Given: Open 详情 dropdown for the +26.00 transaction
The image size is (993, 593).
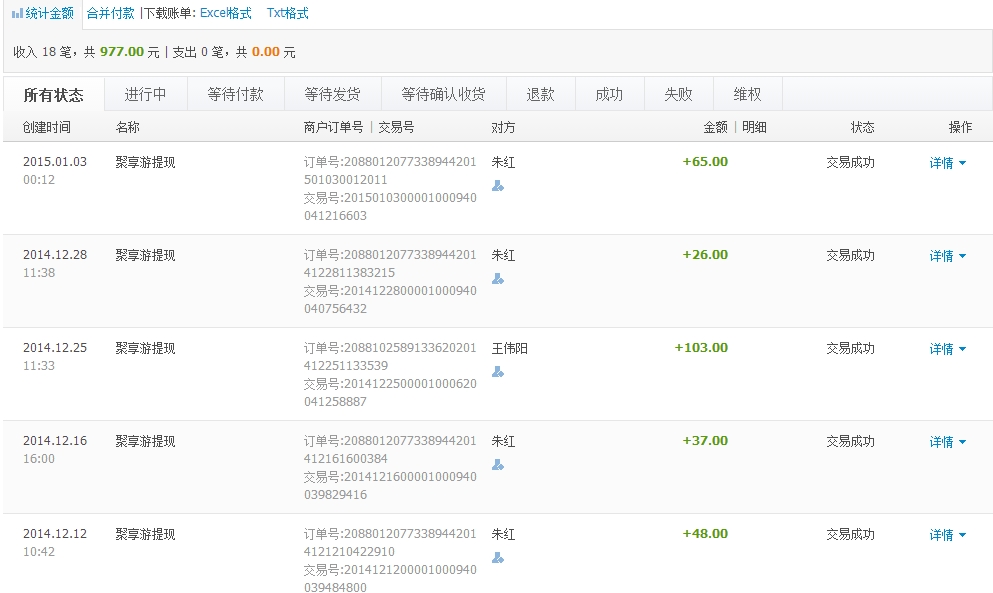Looking at the screenshot, I should [947, 256].
